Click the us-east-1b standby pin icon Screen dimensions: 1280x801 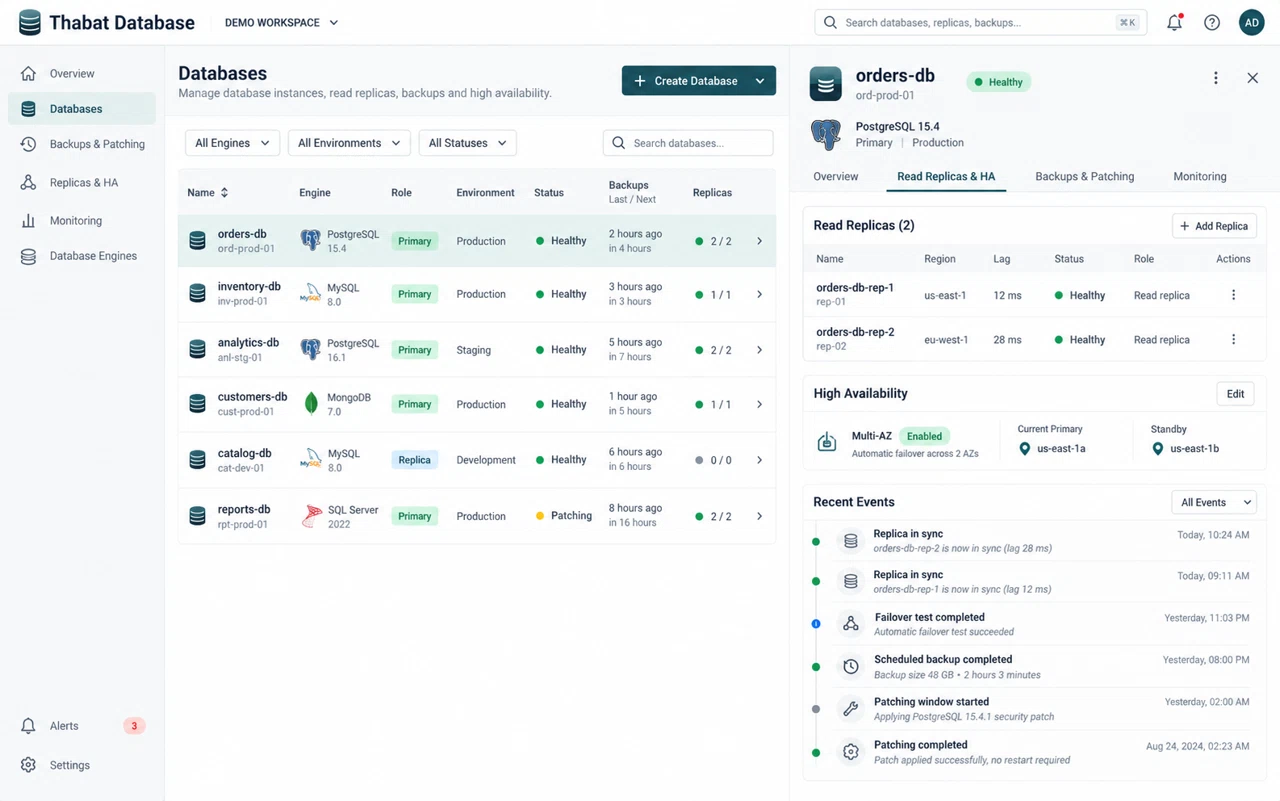[1157, 449]
